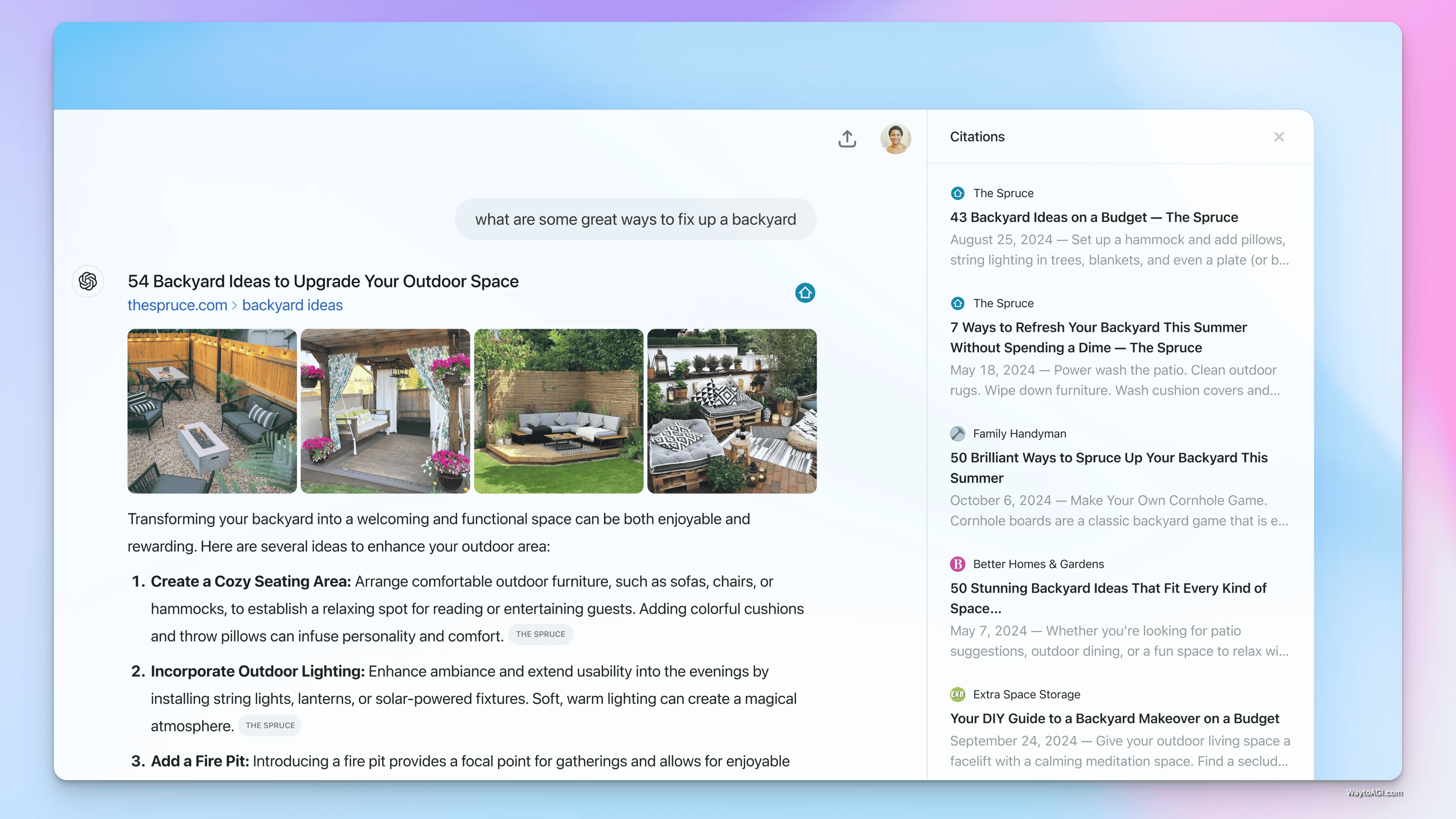The width and height of the screenshot is (1456, 819).
Task: Click THE SPRUCE chip after lighting tip
Action: [x=270, y=725]
